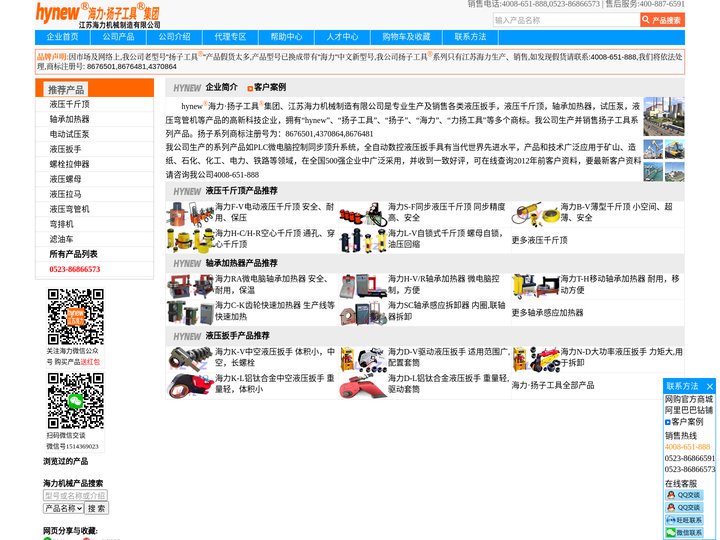Screen dimensions: 720x540
Task: Select 液压螺母 in the sidebar list
Action: (x=65, y=179)
